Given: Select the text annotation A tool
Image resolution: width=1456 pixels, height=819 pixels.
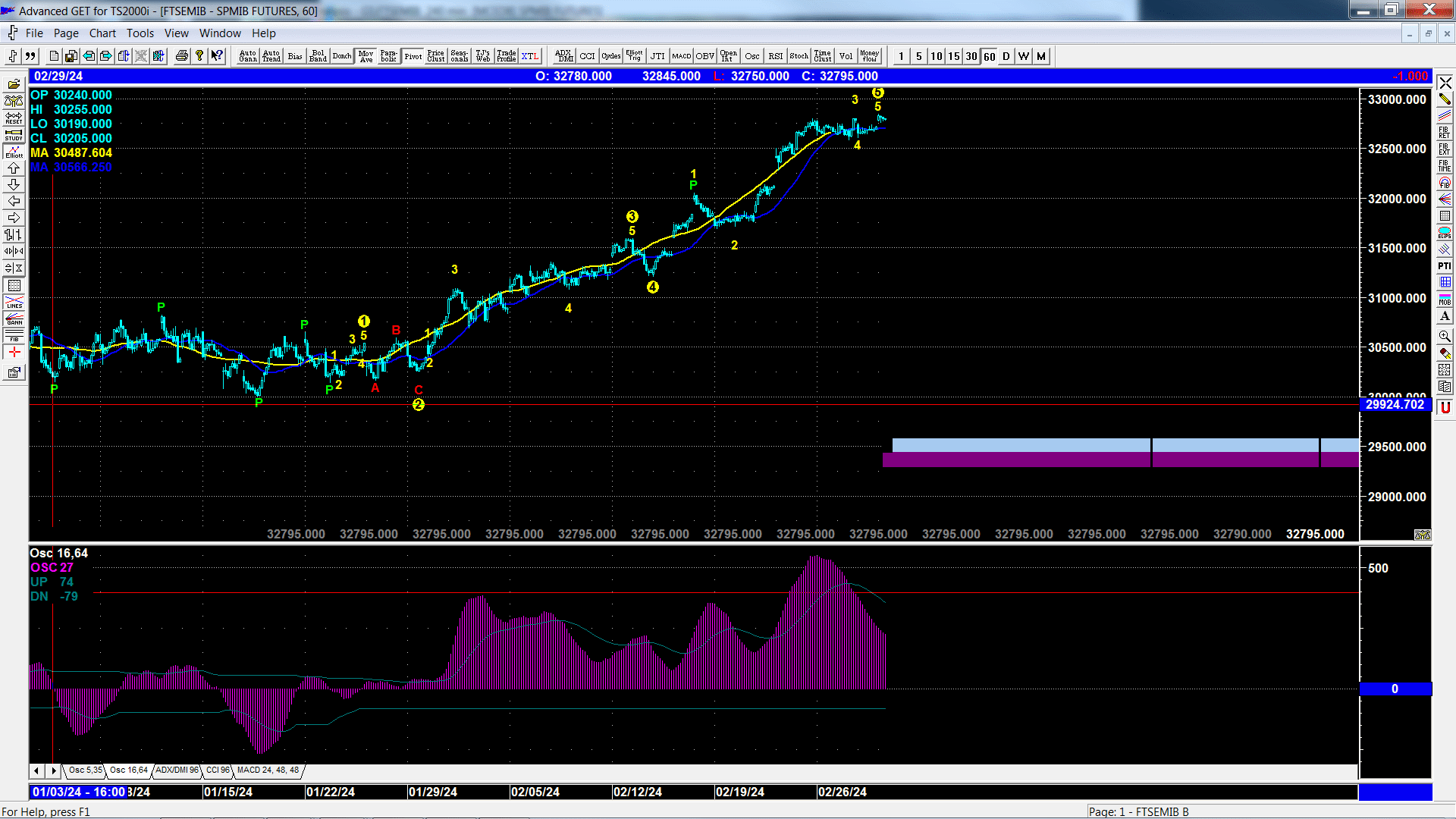Looking at the screenshot, I should tap(1445, 316).
